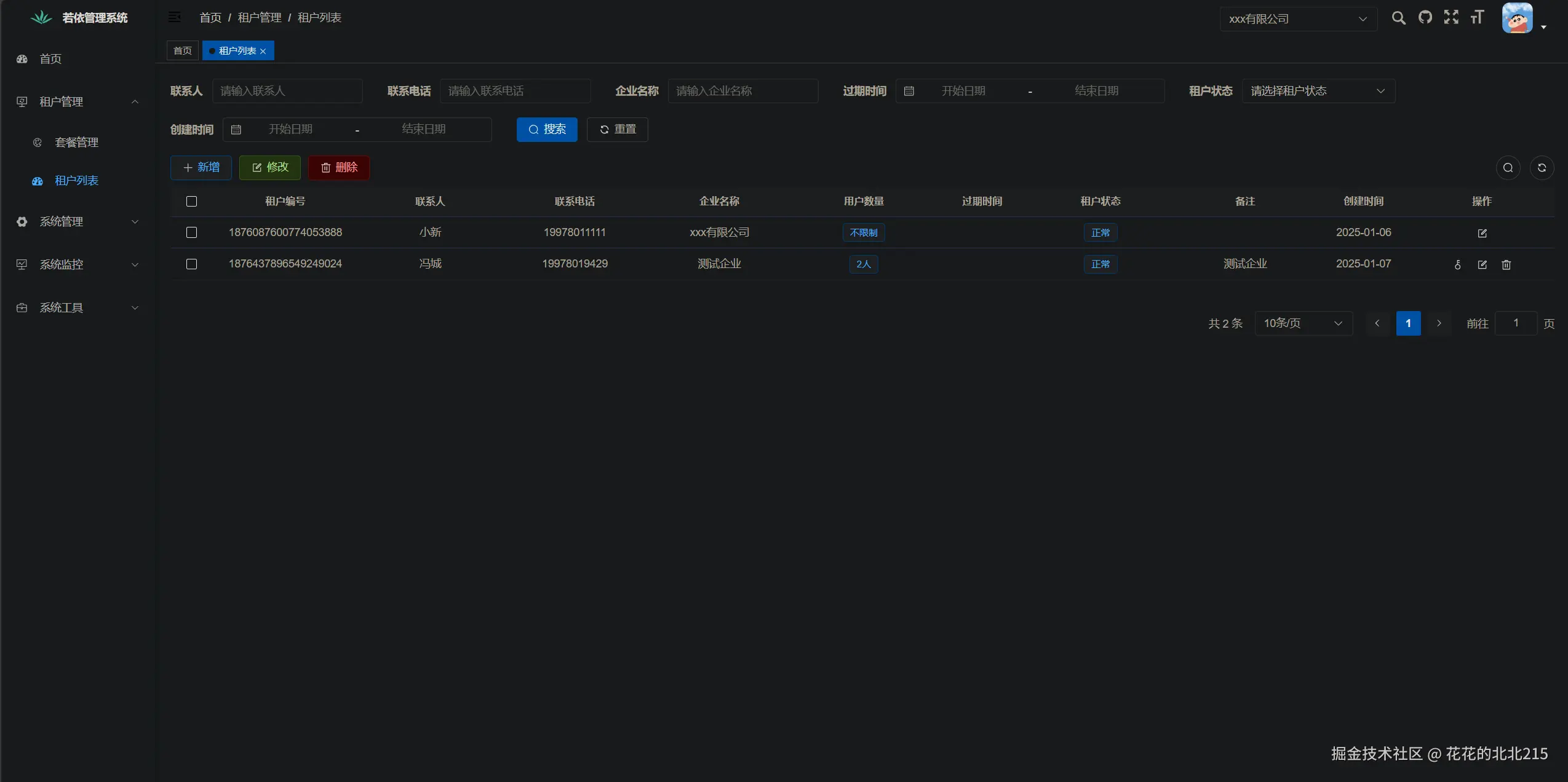The height and width of the screenshot is (782, 1568).
Task: Open the 10条/页 page size dropdown
Action: pyautogui.click(x=1303, y=323)
